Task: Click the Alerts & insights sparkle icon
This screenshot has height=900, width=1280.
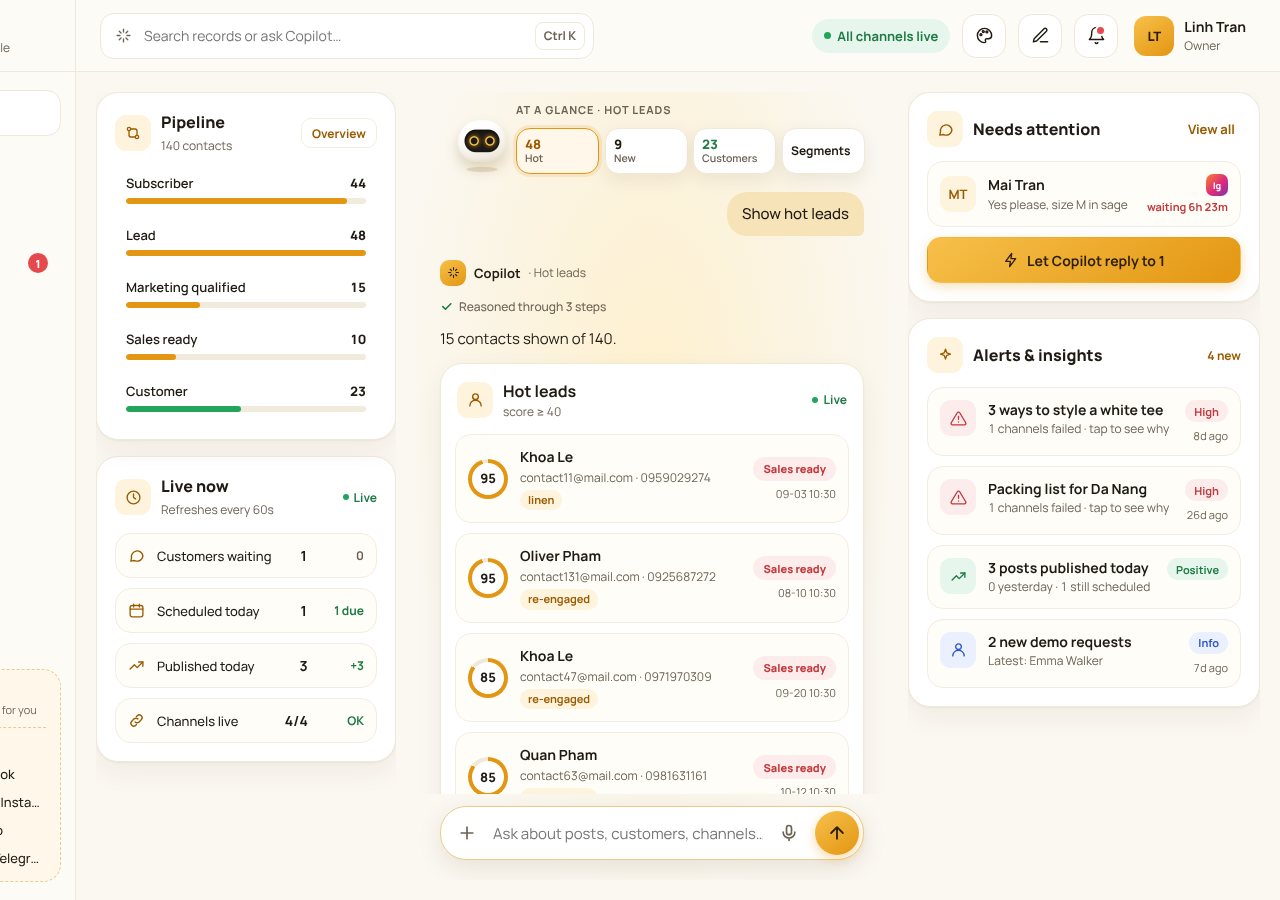Action: [945, 355]
